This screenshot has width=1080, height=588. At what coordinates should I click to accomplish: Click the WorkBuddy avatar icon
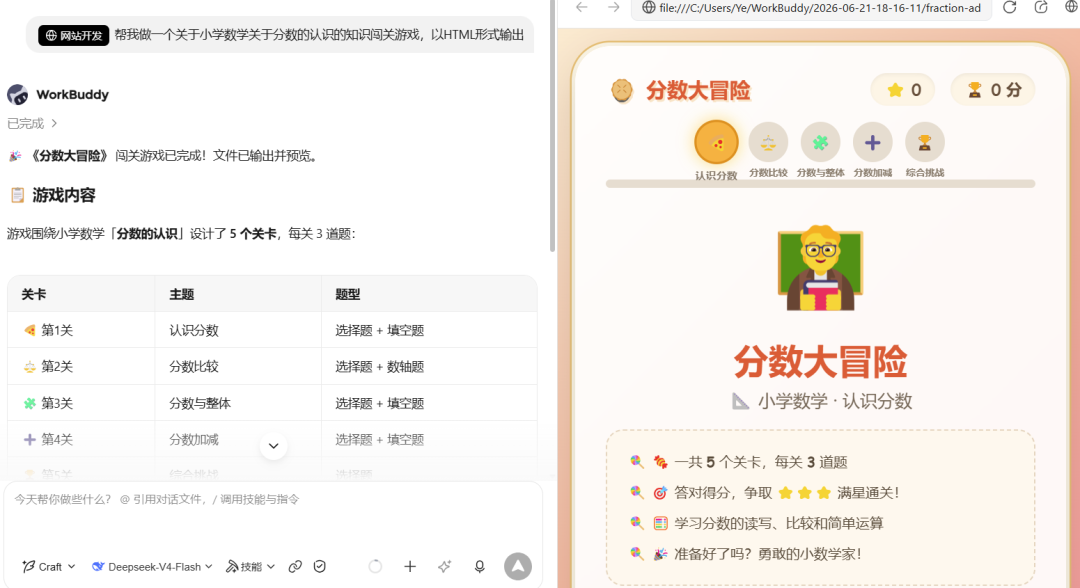tap(18, 94)
